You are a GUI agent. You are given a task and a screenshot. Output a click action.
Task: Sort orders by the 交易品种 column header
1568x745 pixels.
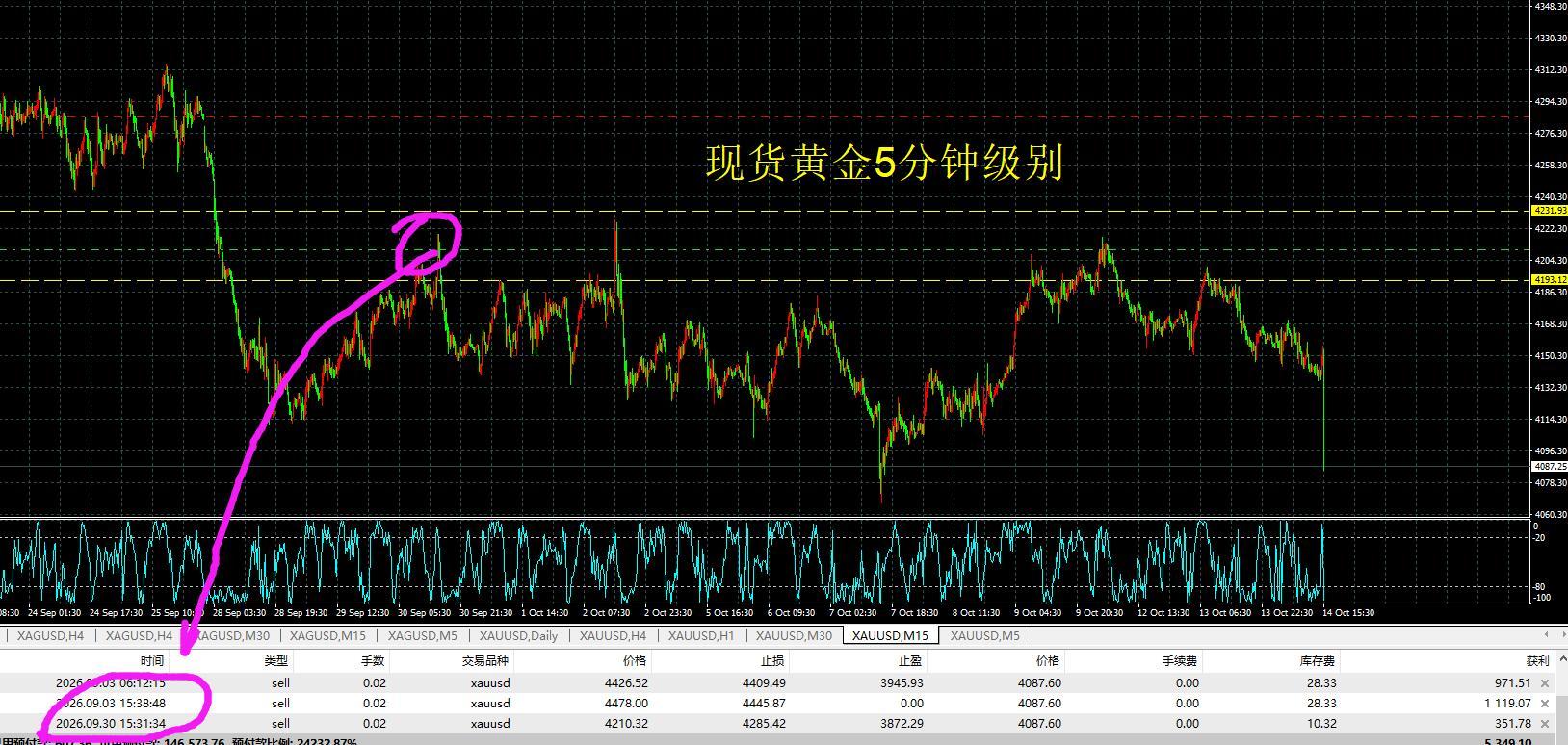[485, 661]
